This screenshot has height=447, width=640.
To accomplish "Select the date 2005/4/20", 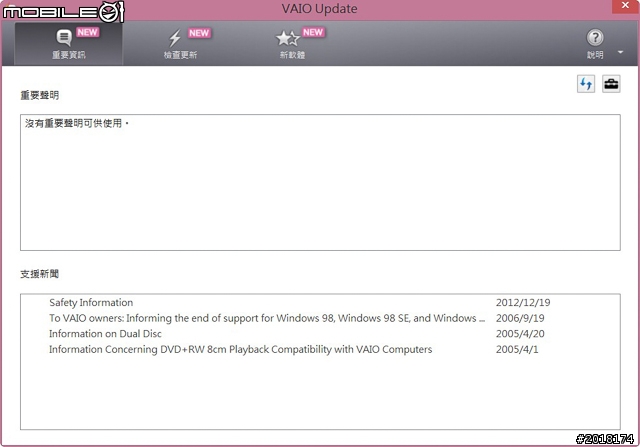I will (520, 334).
